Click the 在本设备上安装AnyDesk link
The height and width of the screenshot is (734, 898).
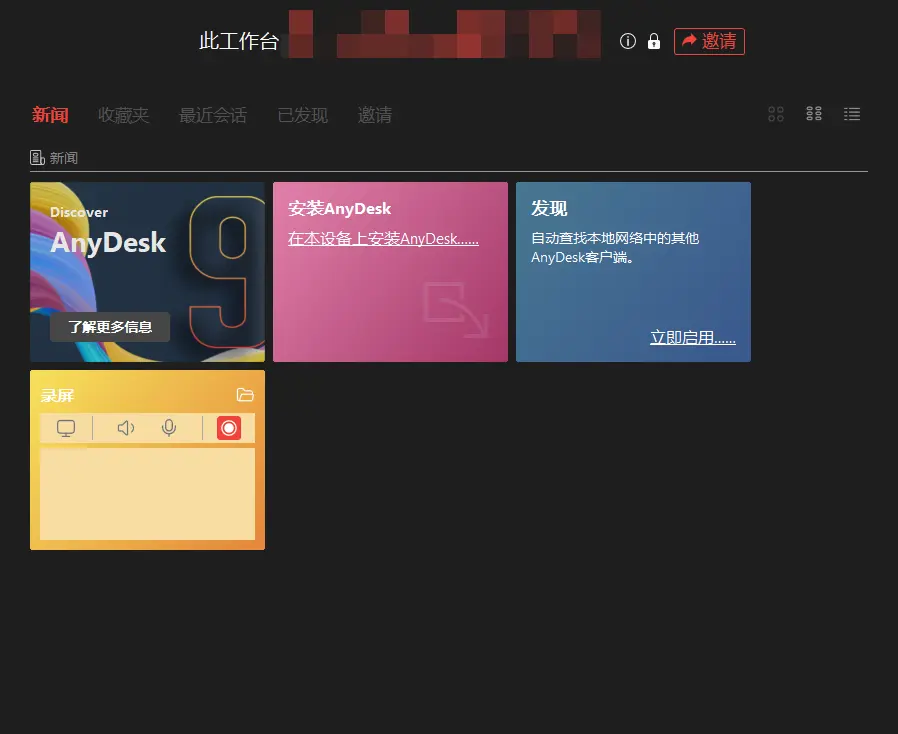pos(383,239)
